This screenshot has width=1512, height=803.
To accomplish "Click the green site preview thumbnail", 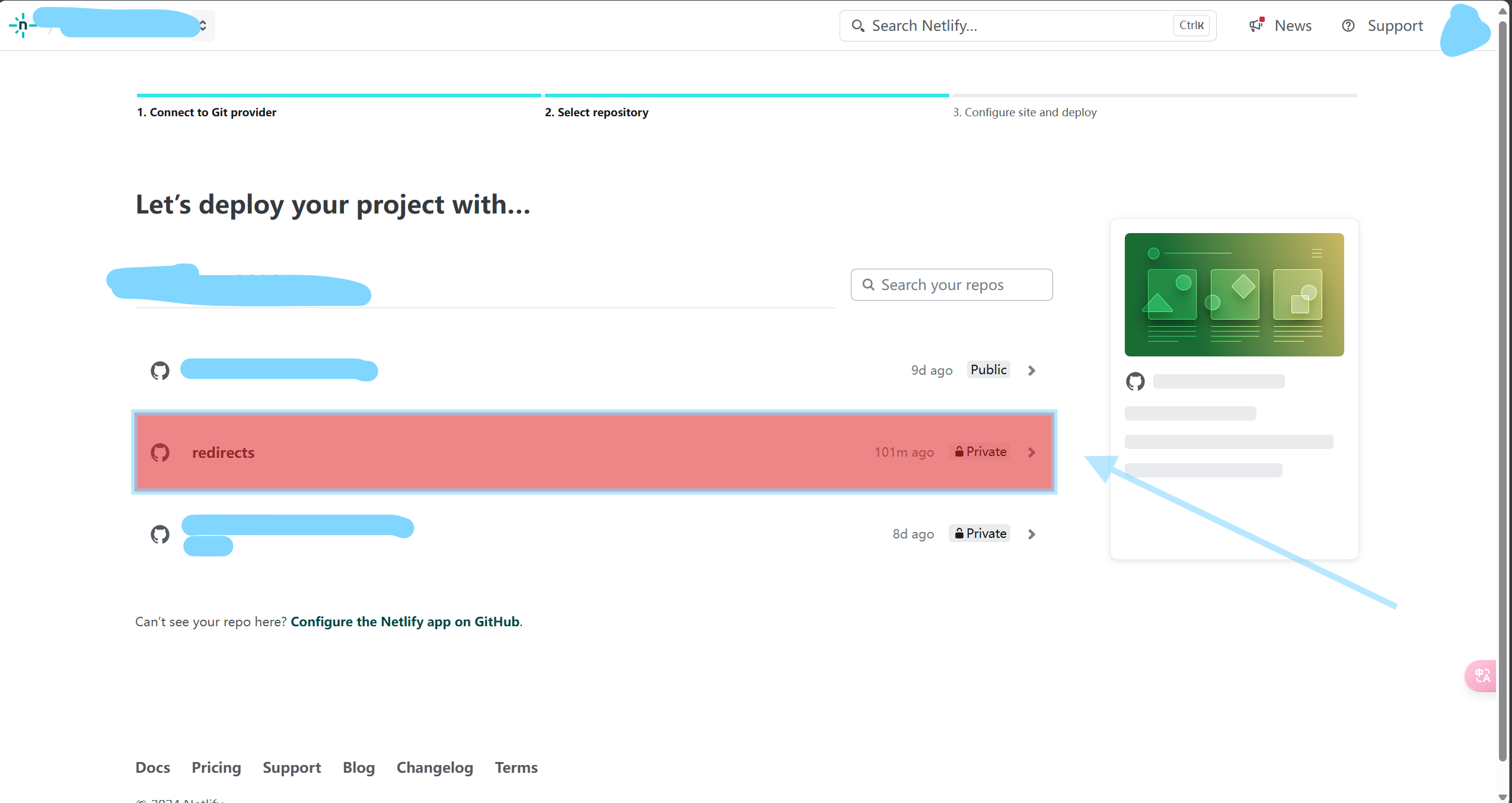I will (x=1234, y=295).
